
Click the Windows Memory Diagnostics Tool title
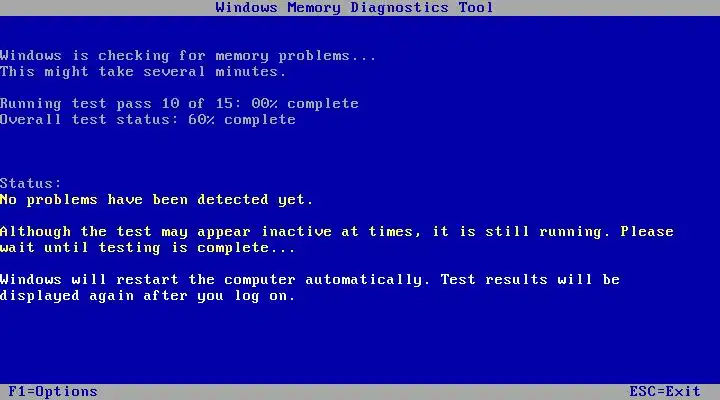(x=354, y=8)
